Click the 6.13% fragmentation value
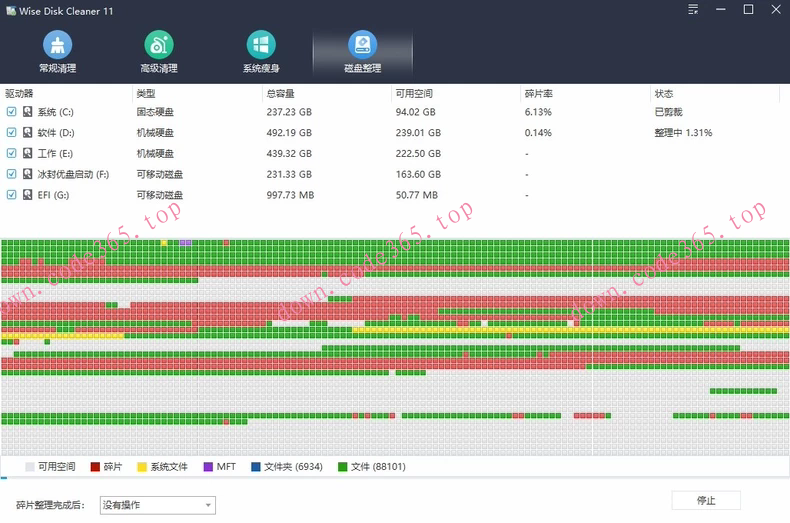Image resolution: width=790 pixels, height=523 pixels. click(x=538, y=112)
